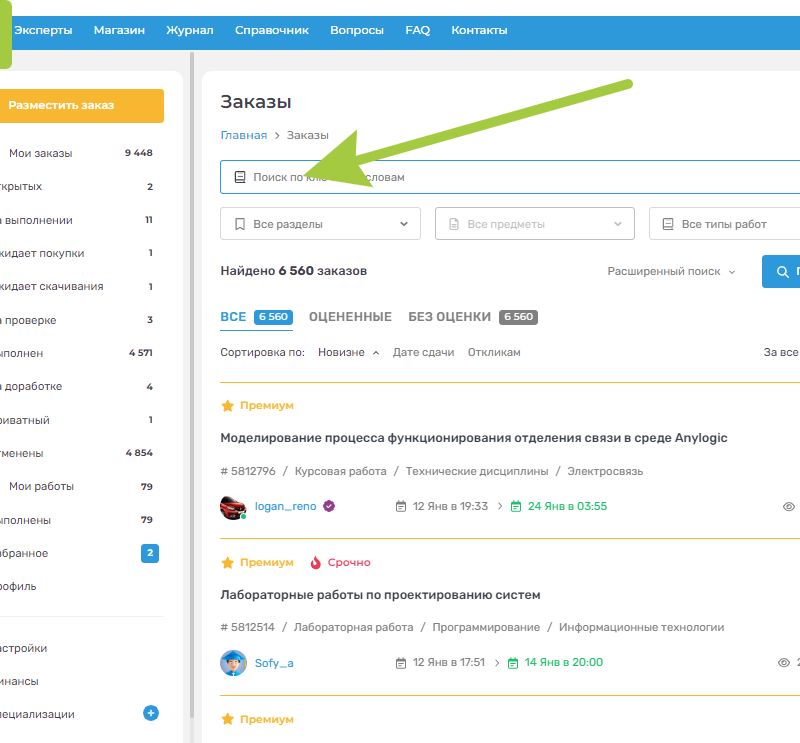Sort orders by Откликам

[494, 352]
